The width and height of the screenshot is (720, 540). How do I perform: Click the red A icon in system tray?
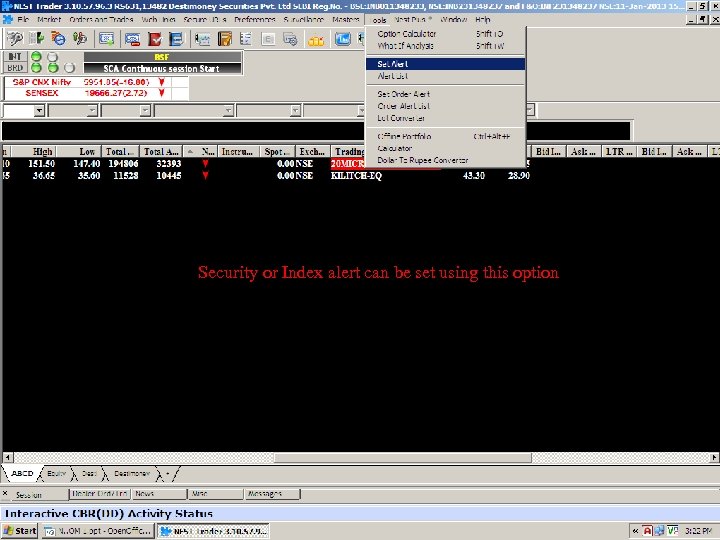point(647,531)
